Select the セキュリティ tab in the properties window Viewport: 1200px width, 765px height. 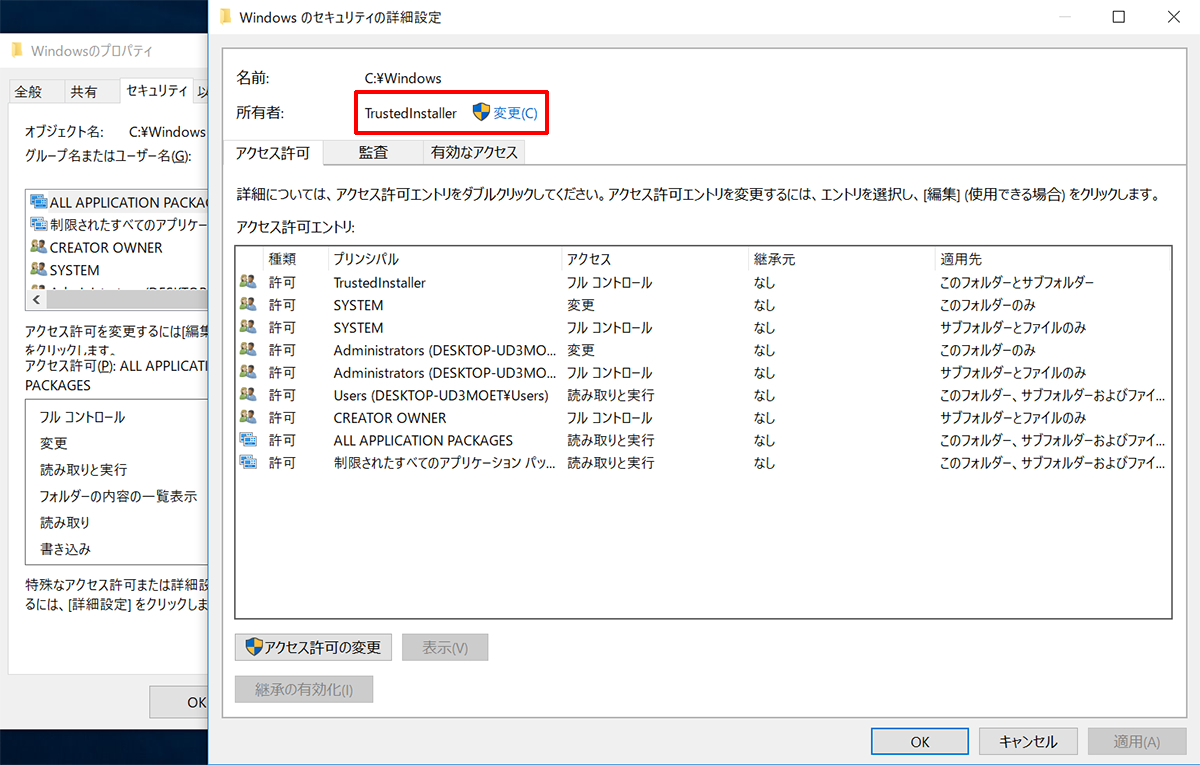(x=157, y=90)
